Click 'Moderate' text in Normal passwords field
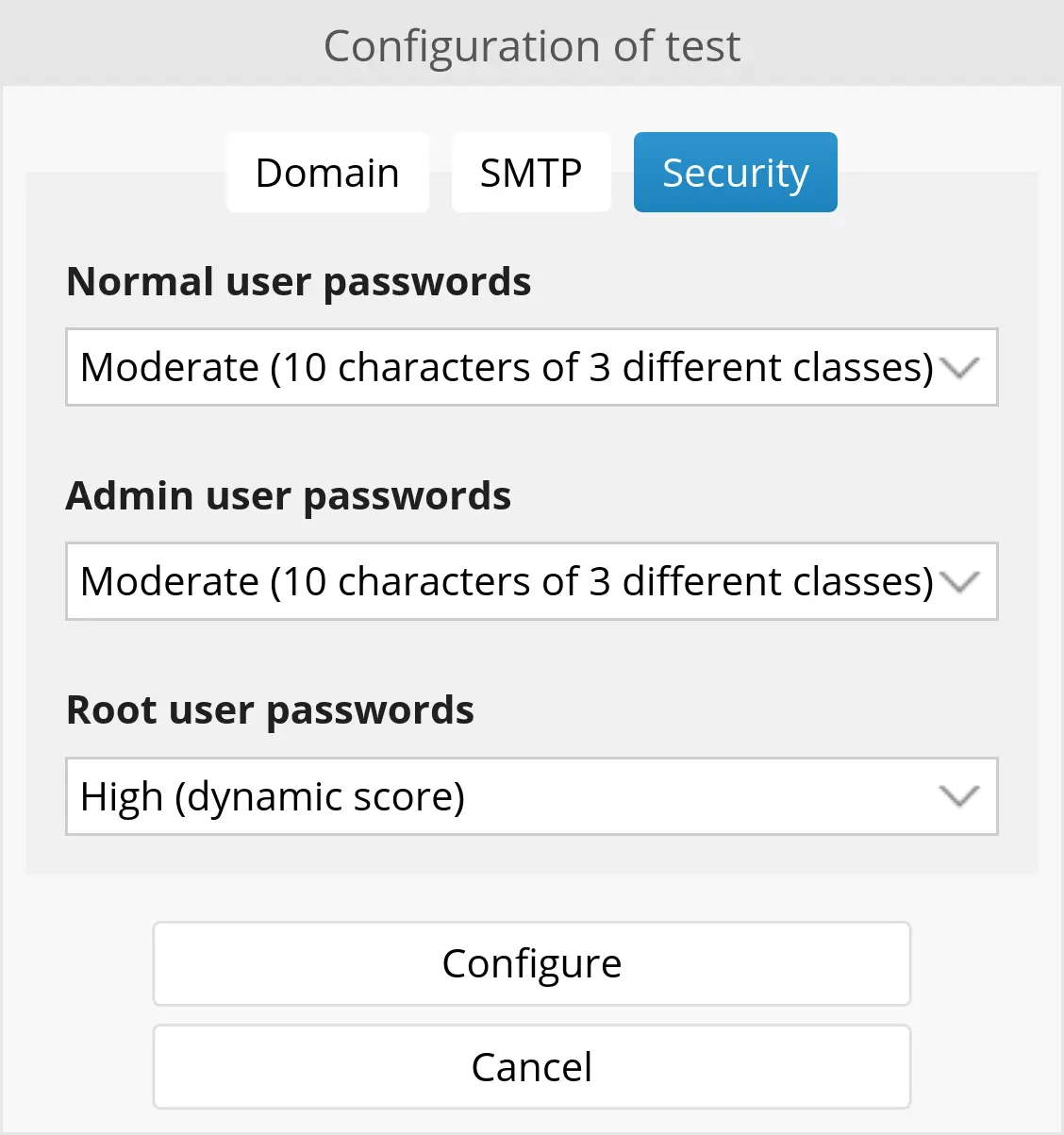This screenshot has height=1135, width=1064. [170, 367]
